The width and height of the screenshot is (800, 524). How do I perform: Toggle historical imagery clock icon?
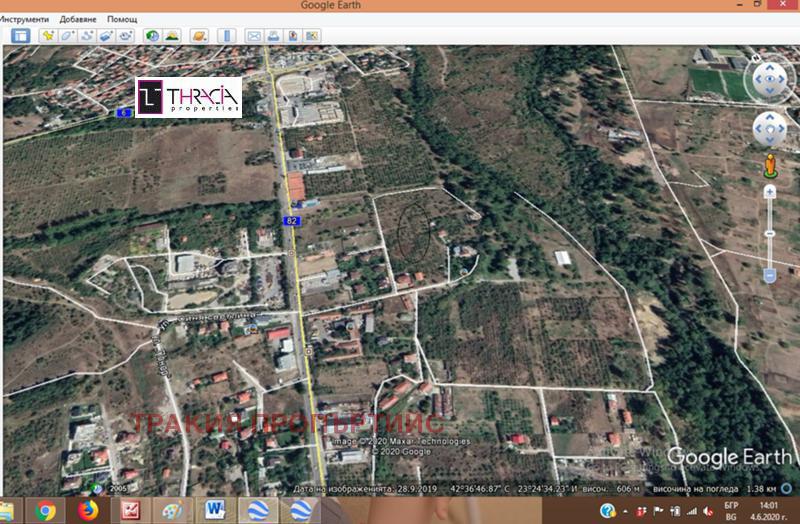[x=152, y=36]
